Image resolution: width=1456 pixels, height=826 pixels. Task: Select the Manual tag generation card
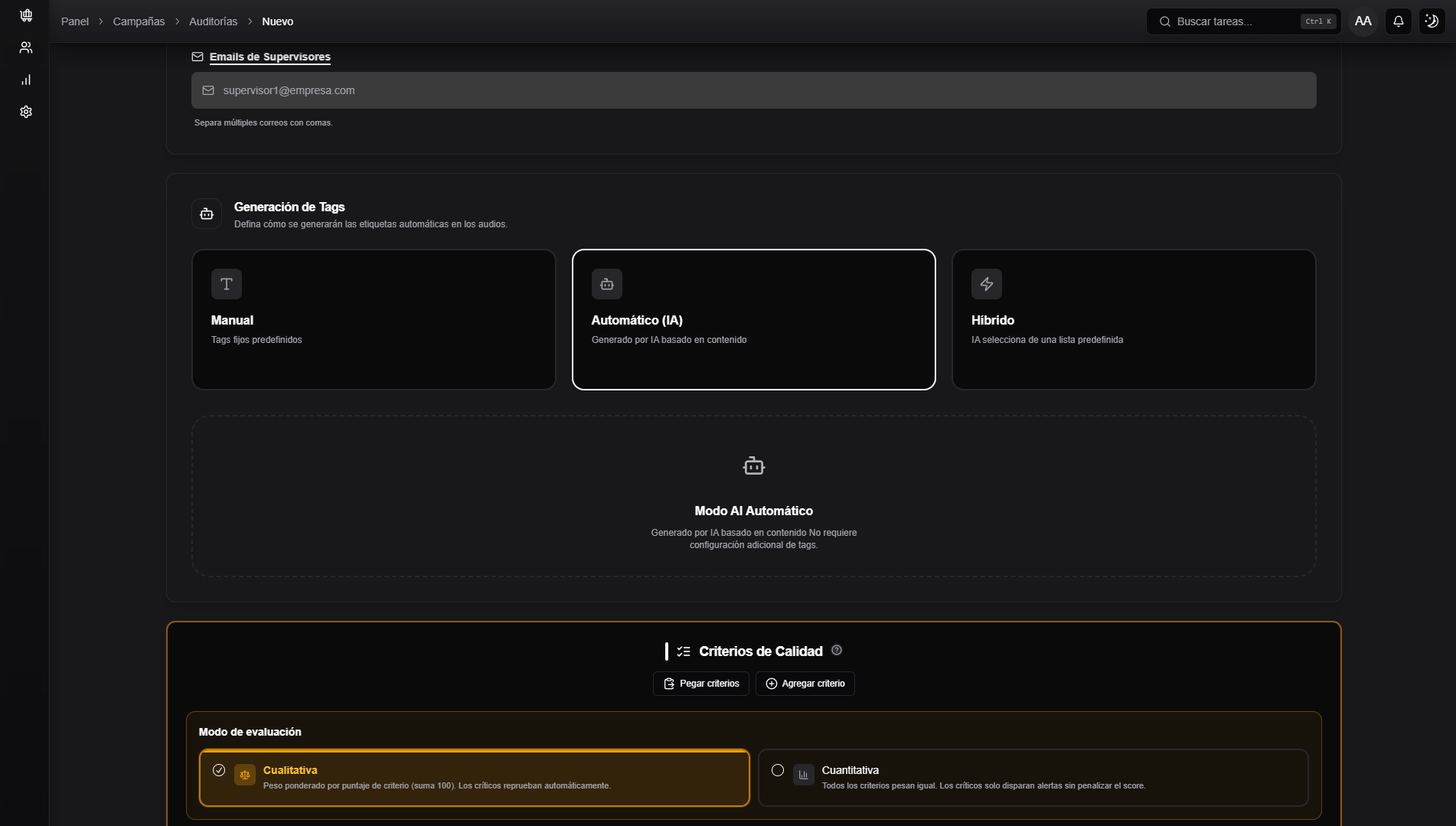pyautogui.click(x=374, y=319)
